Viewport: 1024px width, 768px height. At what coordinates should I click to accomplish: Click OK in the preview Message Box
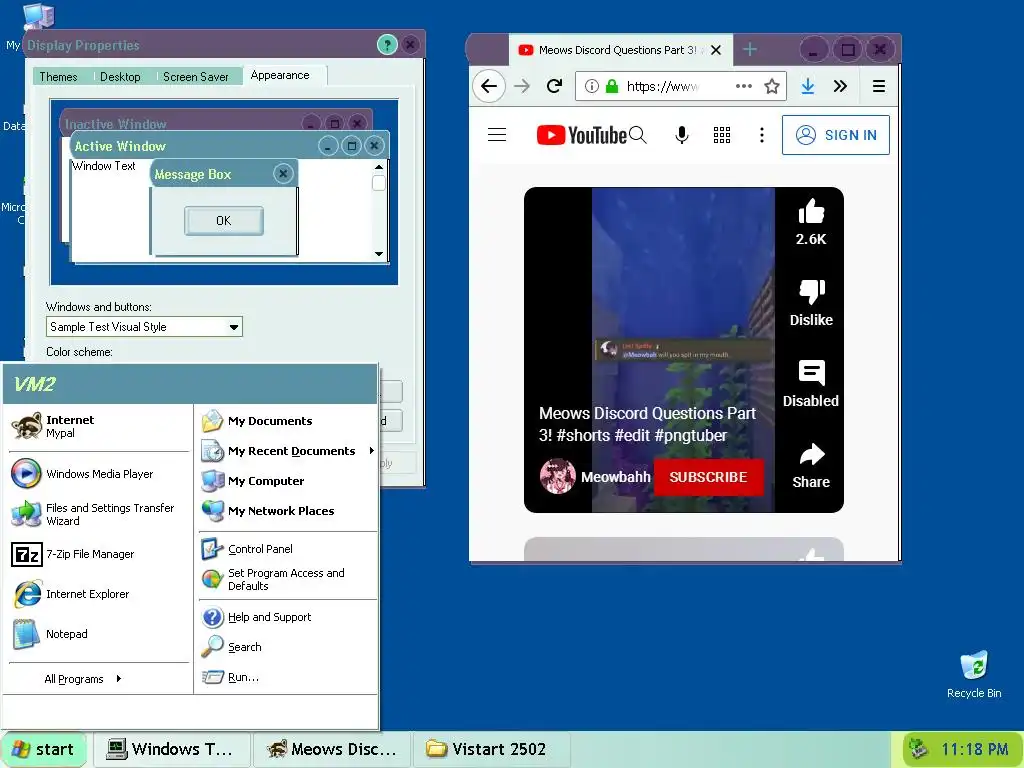[223, 221]
